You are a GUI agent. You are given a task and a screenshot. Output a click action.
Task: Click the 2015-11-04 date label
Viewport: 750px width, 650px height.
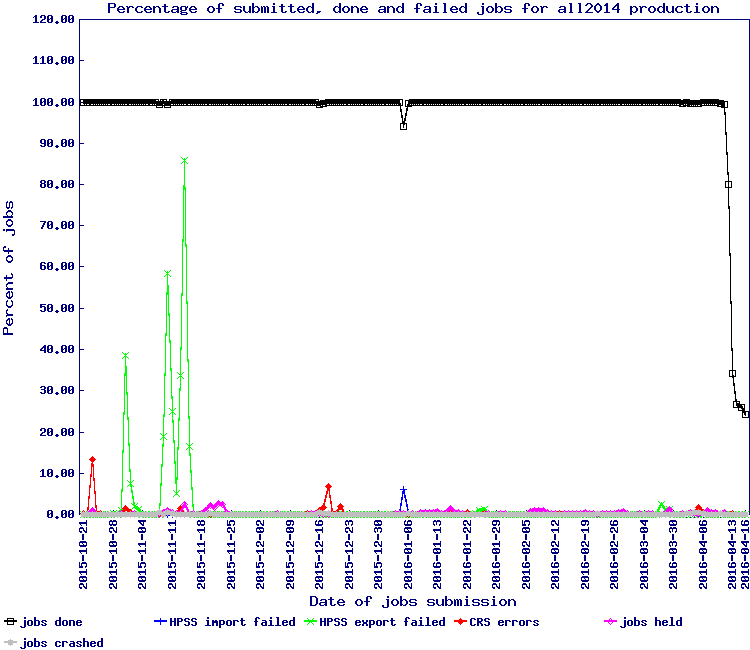142,555
